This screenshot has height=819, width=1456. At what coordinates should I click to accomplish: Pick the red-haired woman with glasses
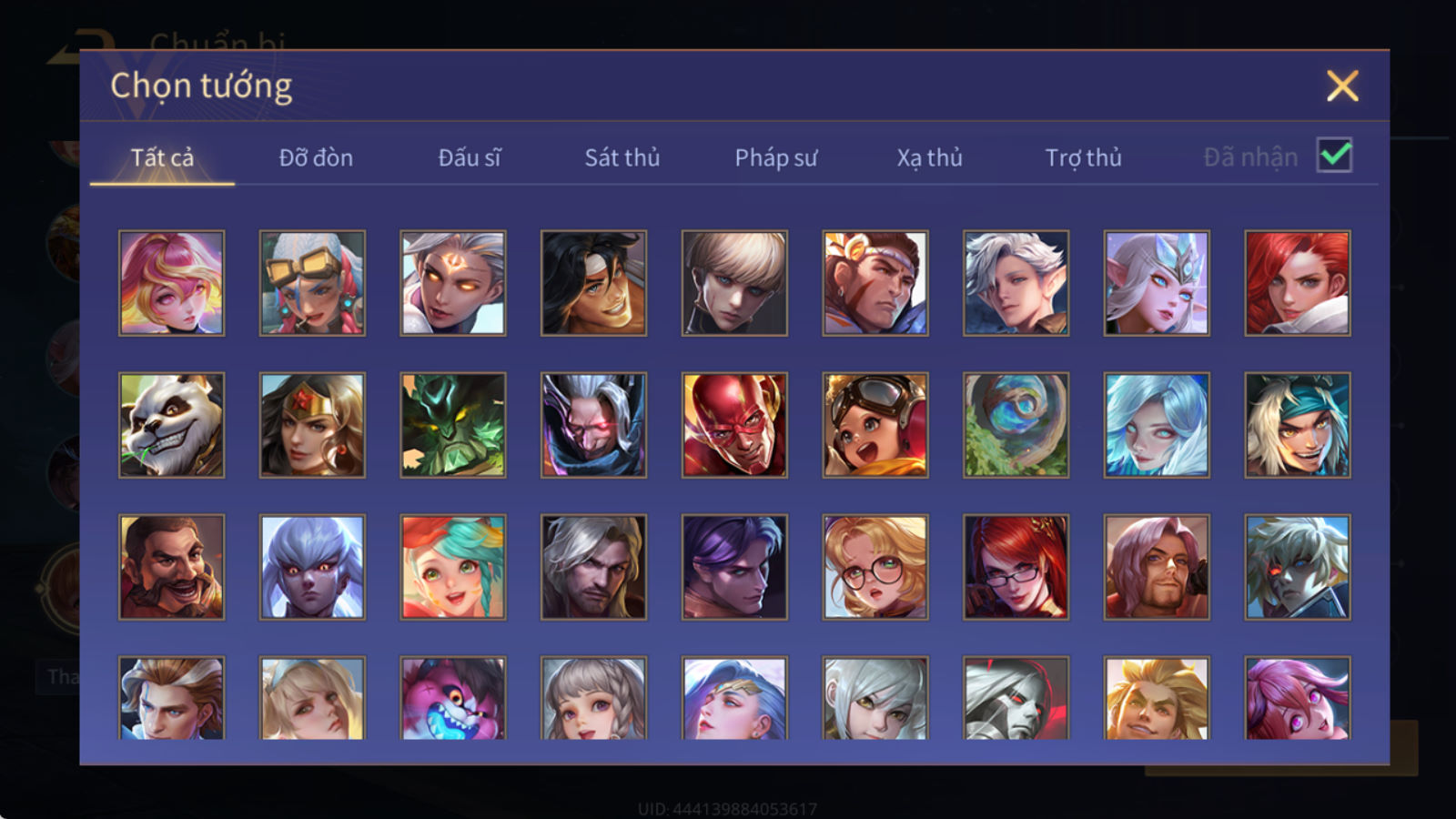(x=1016, y=567)
